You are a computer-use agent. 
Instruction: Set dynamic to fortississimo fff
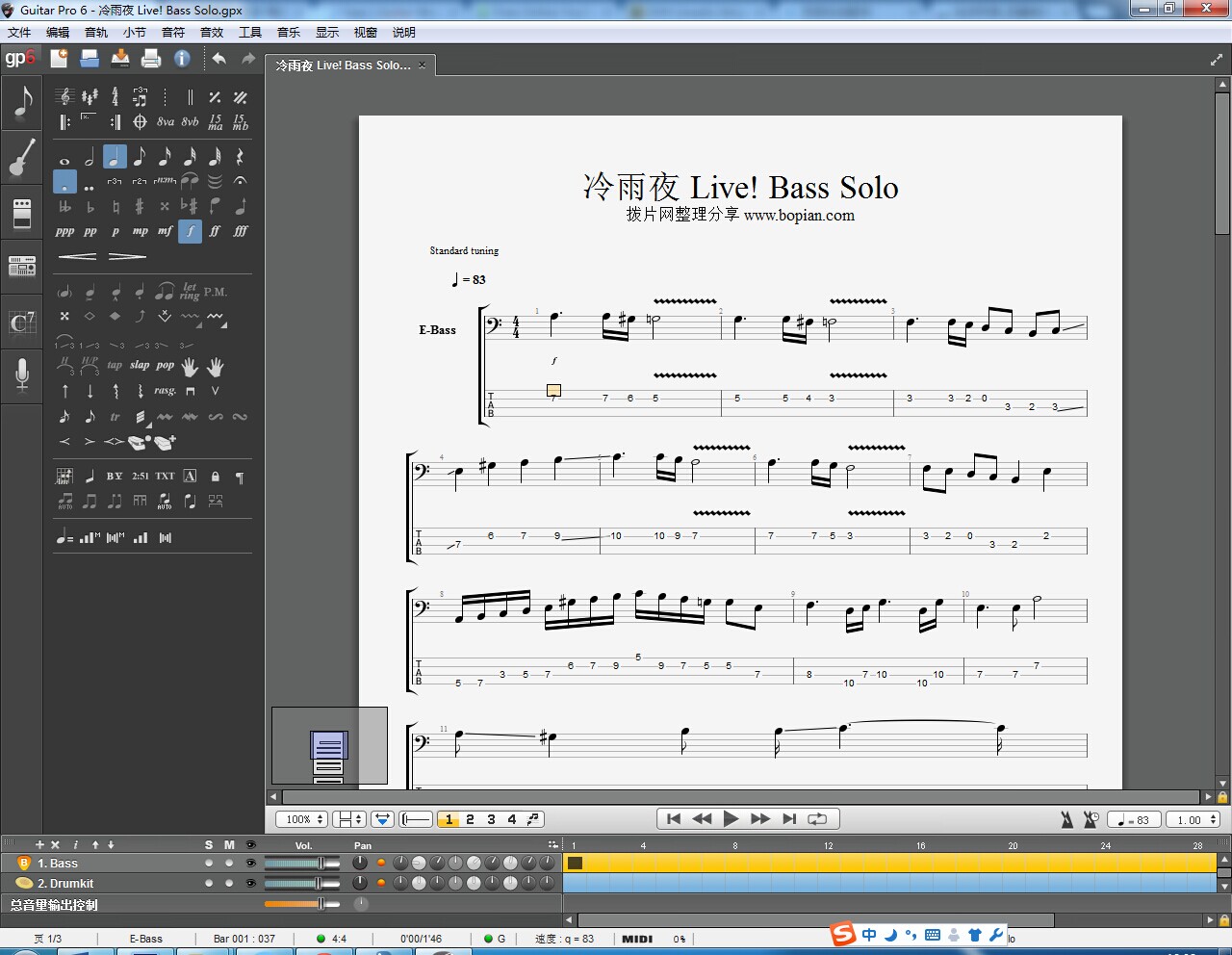(240, 231)
